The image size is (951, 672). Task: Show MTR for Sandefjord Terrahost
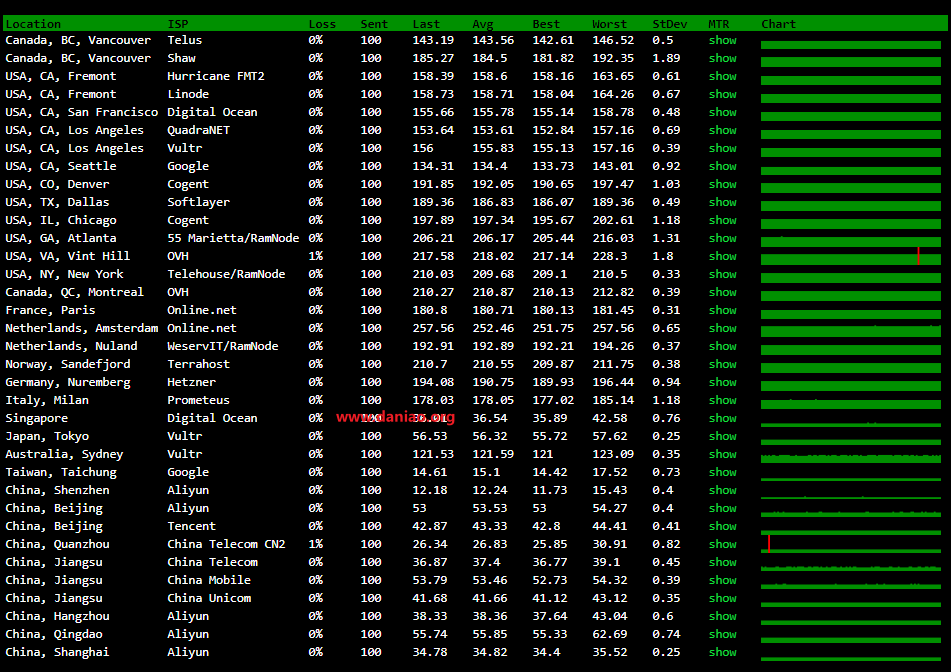(x=722, y=364)
